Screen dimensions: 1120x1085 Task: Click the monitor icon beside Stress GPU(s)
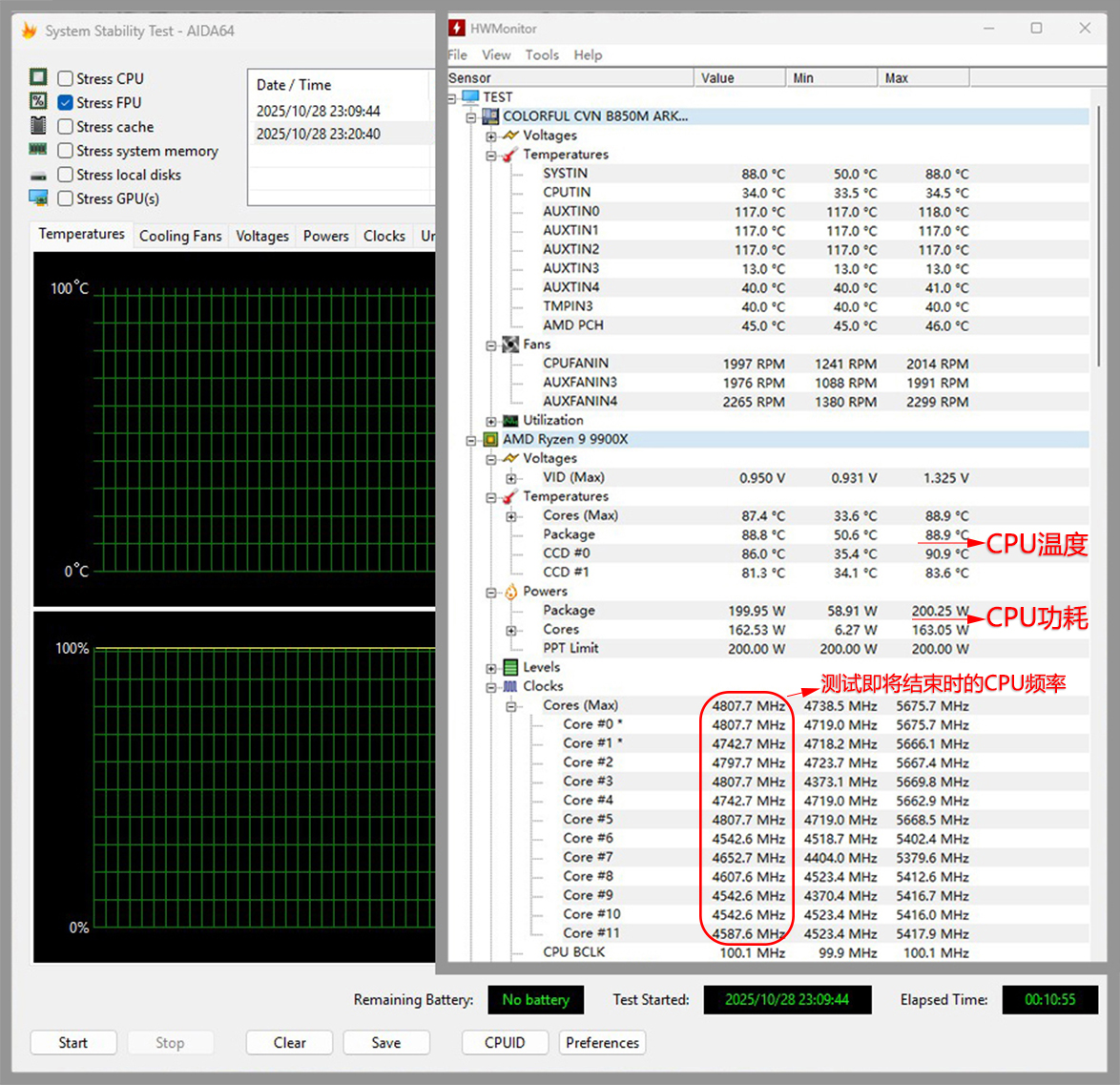38,198
